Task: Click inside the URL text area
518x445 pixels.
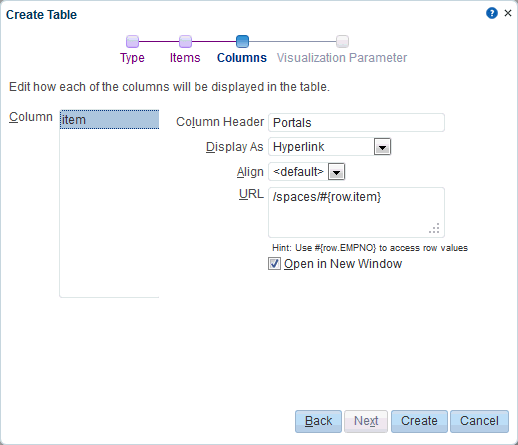Action: (x=356, y=212)
